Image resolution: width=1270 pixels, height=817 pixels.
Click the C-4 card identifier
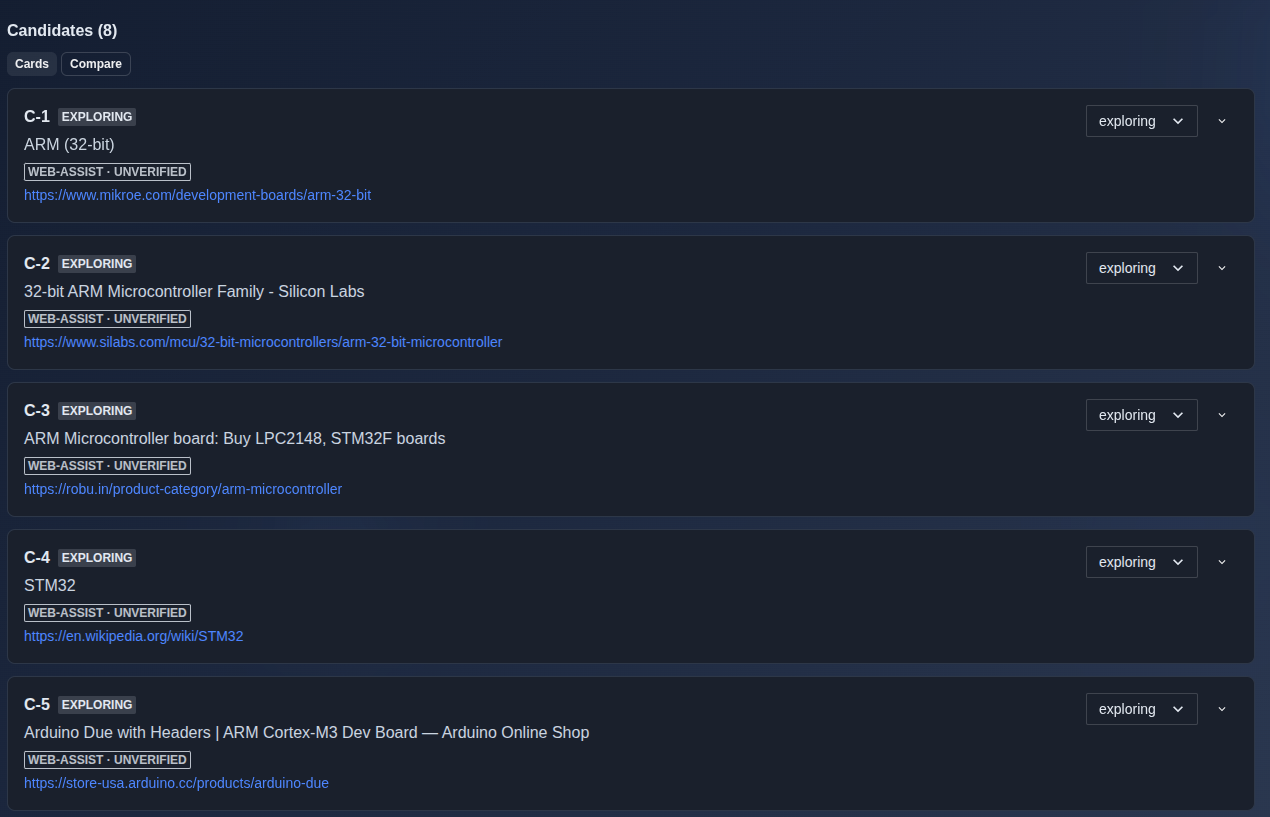[x=37, y=558]
